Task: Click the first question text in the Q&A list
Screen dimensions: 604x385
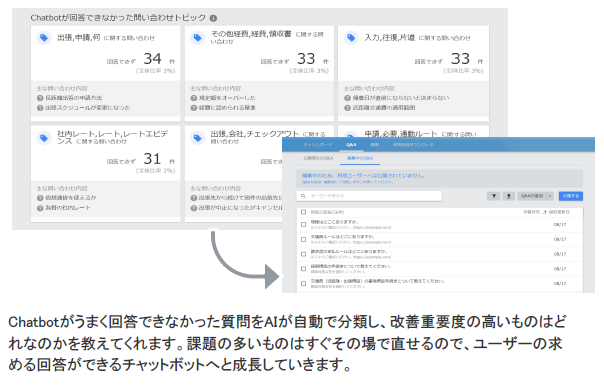Action: point(334,222)
